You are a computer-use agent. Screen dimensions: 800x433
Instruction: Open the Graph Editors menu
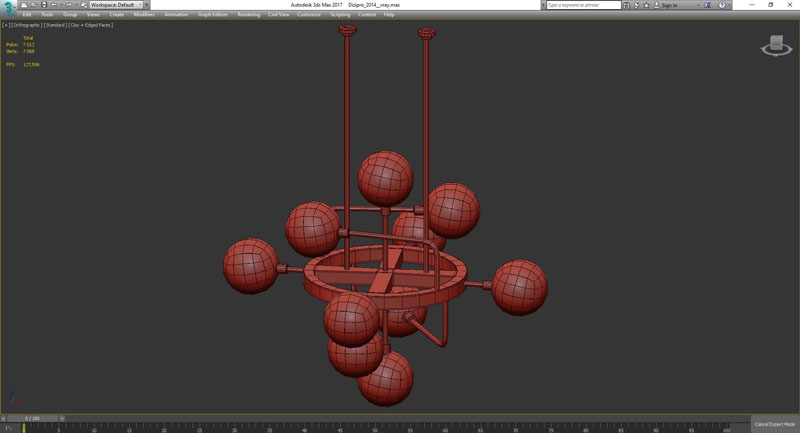pyautogui.click(x=212, y=15)
